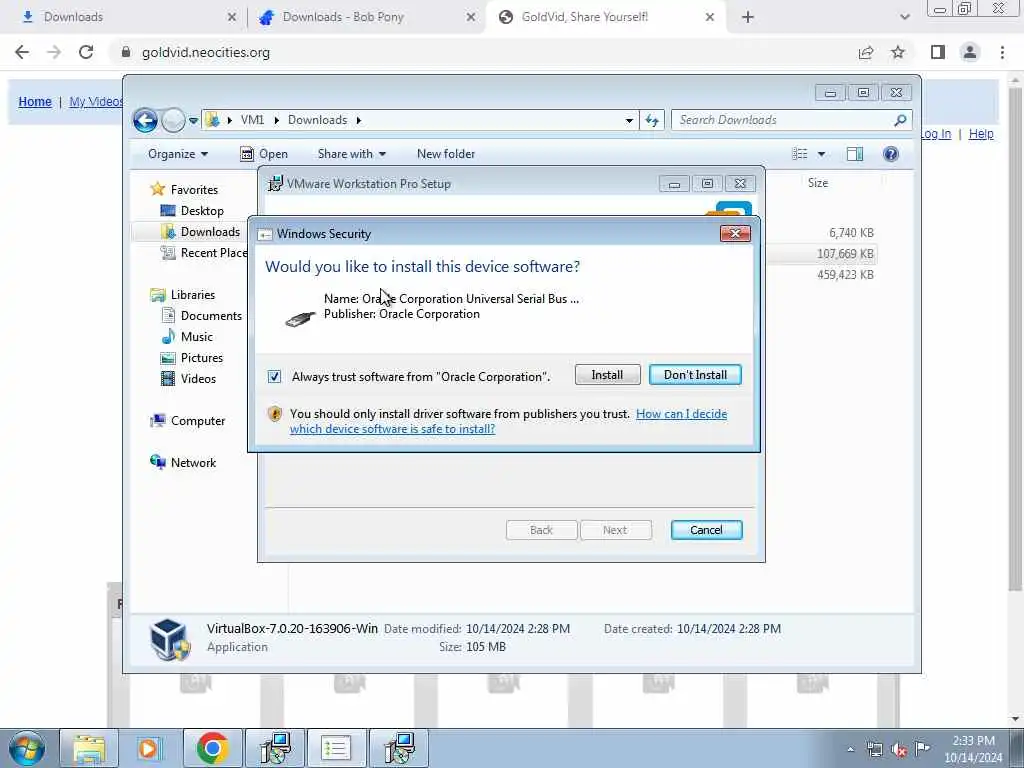
Task: Open the Chrome three-dot menu
Action: (1002, 52)
